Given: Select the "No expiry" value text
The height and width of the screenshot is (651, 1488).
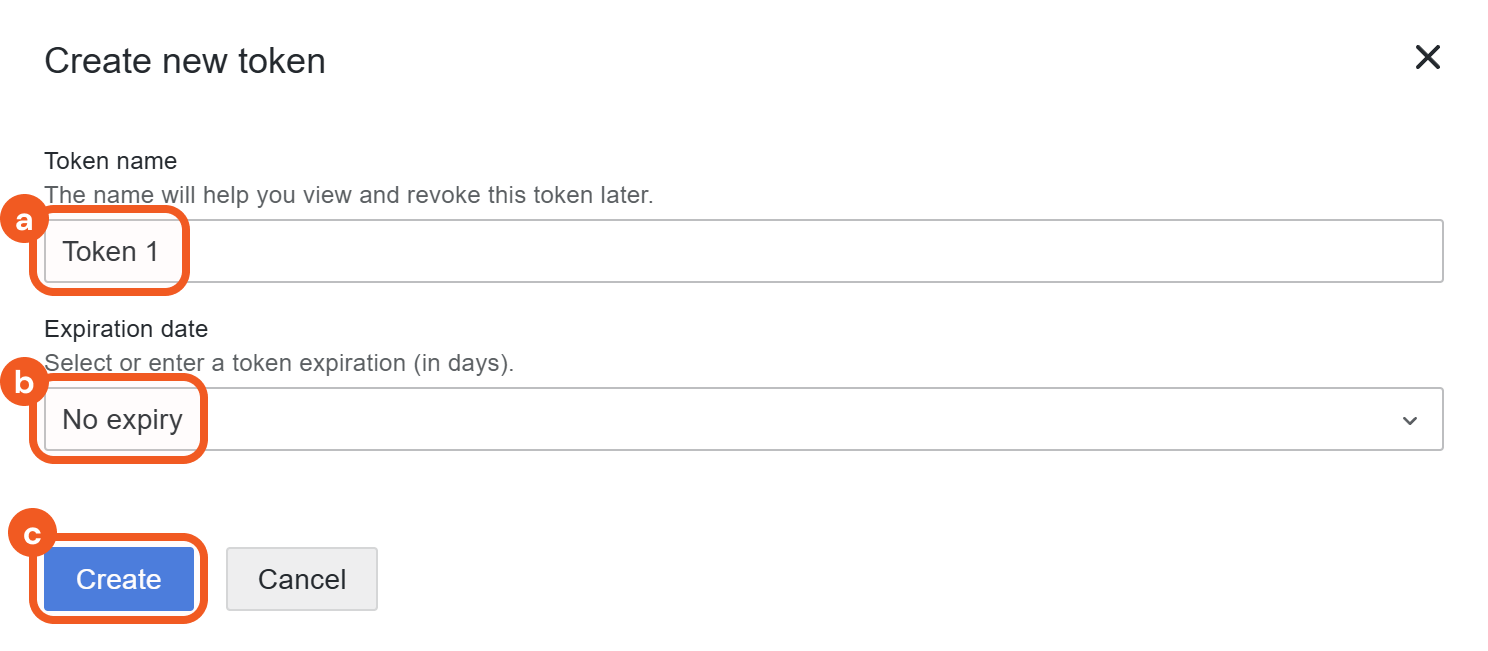Looking at the screenshot, I should pos(122,420).
